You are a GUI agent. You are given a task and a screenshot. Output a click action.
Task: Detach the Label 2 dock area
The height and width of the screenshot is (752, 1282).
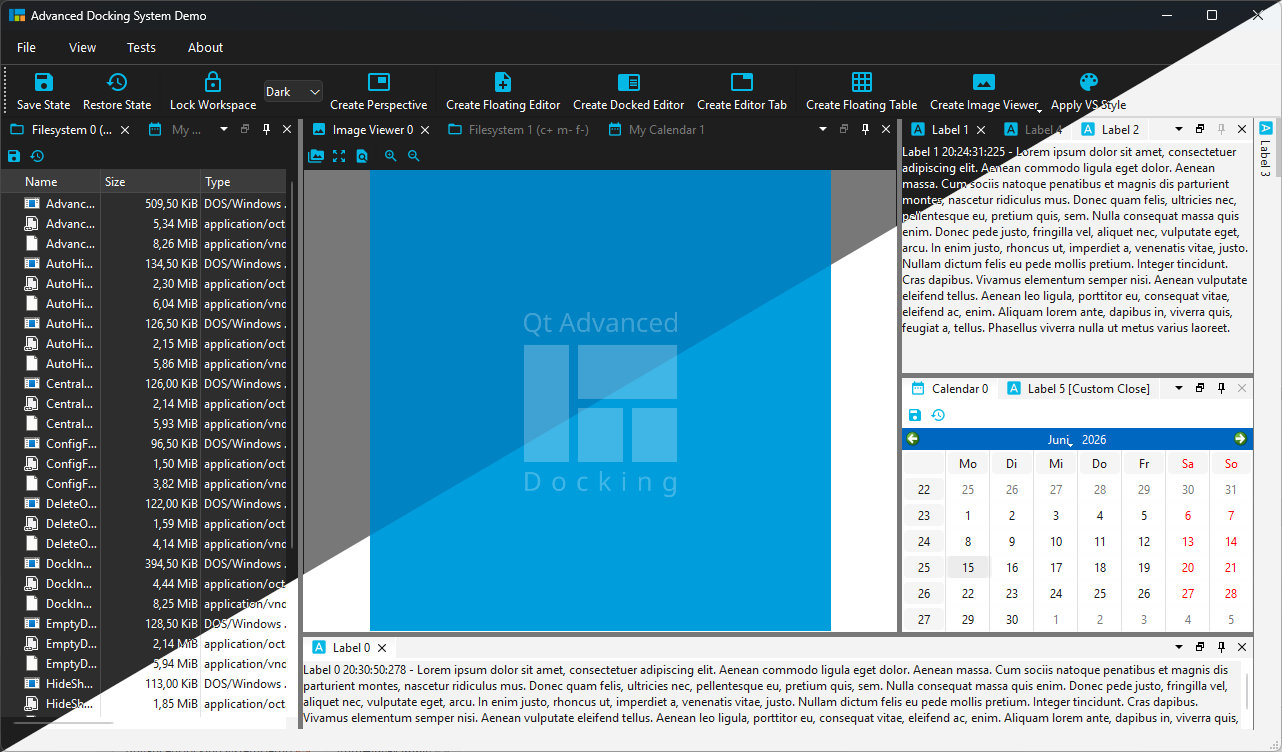(1200, 129)
